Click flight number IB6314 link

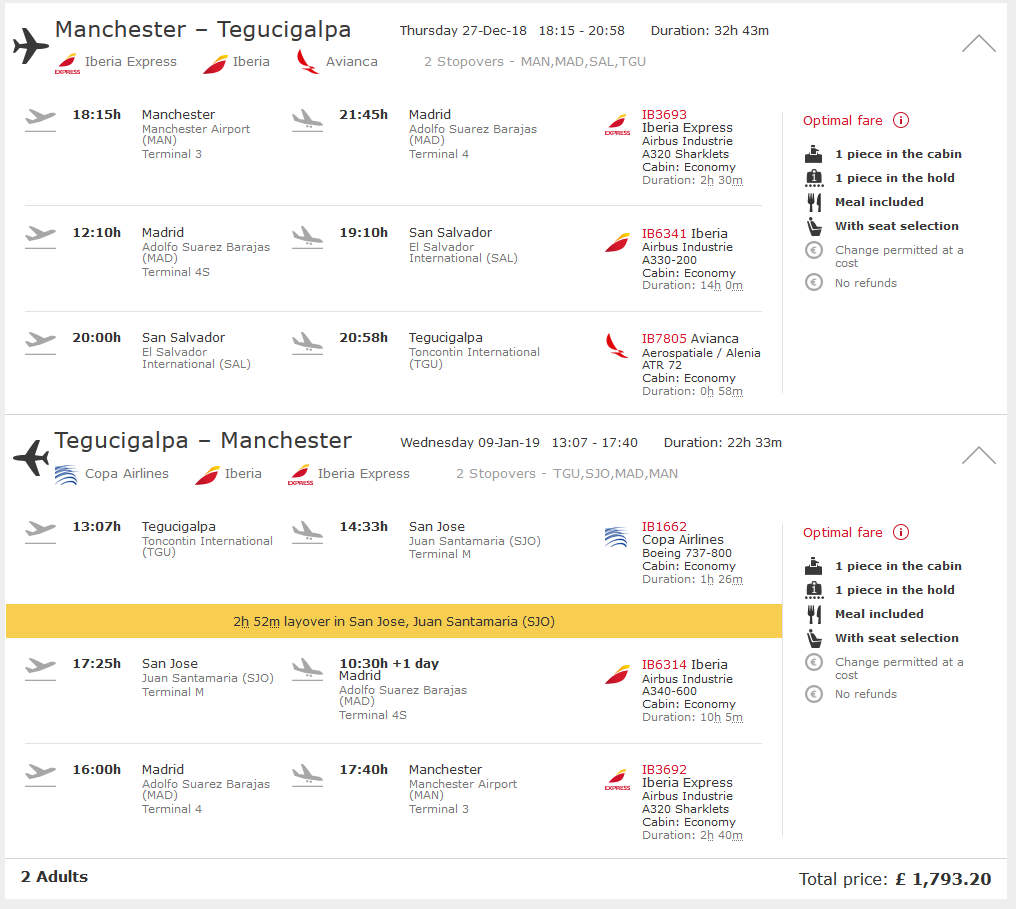click(664, 665)
